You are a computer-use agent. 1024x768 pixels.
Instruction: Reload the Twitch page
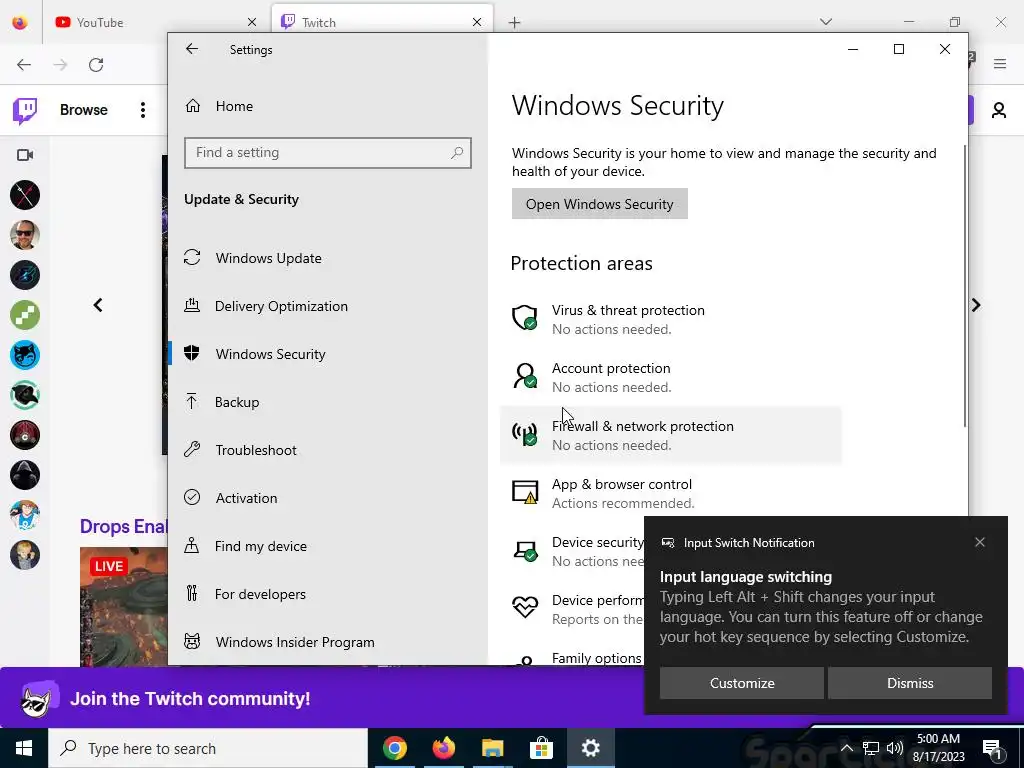[96, 65]
